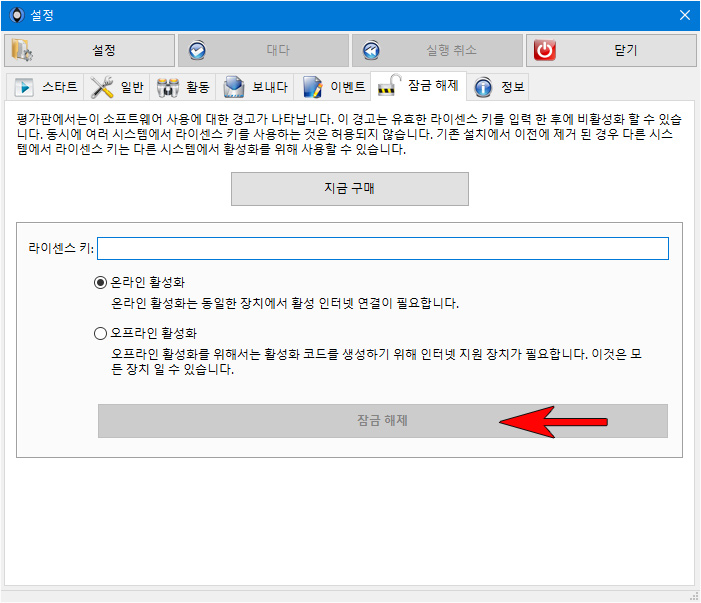Focus the 라이센스 키 input field
The height and width of the screenshot is (603, 701).
point(383,249)
